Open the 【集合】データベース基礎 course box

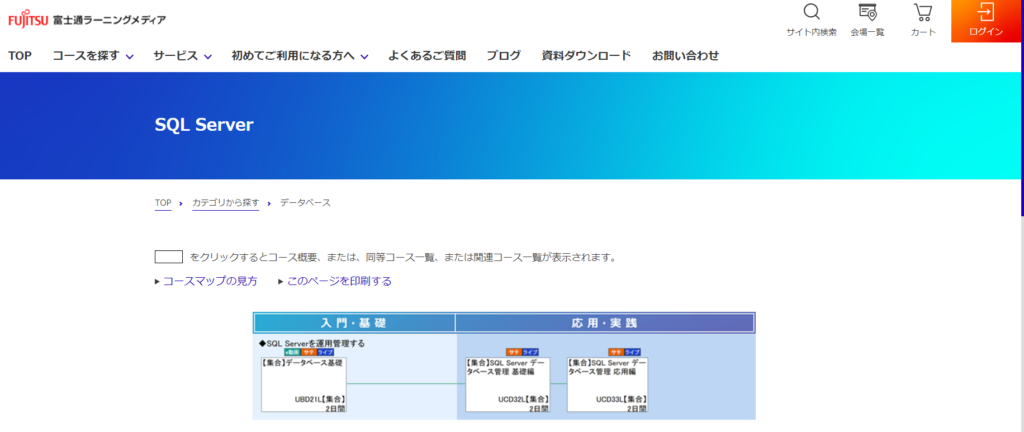point(304,384)
